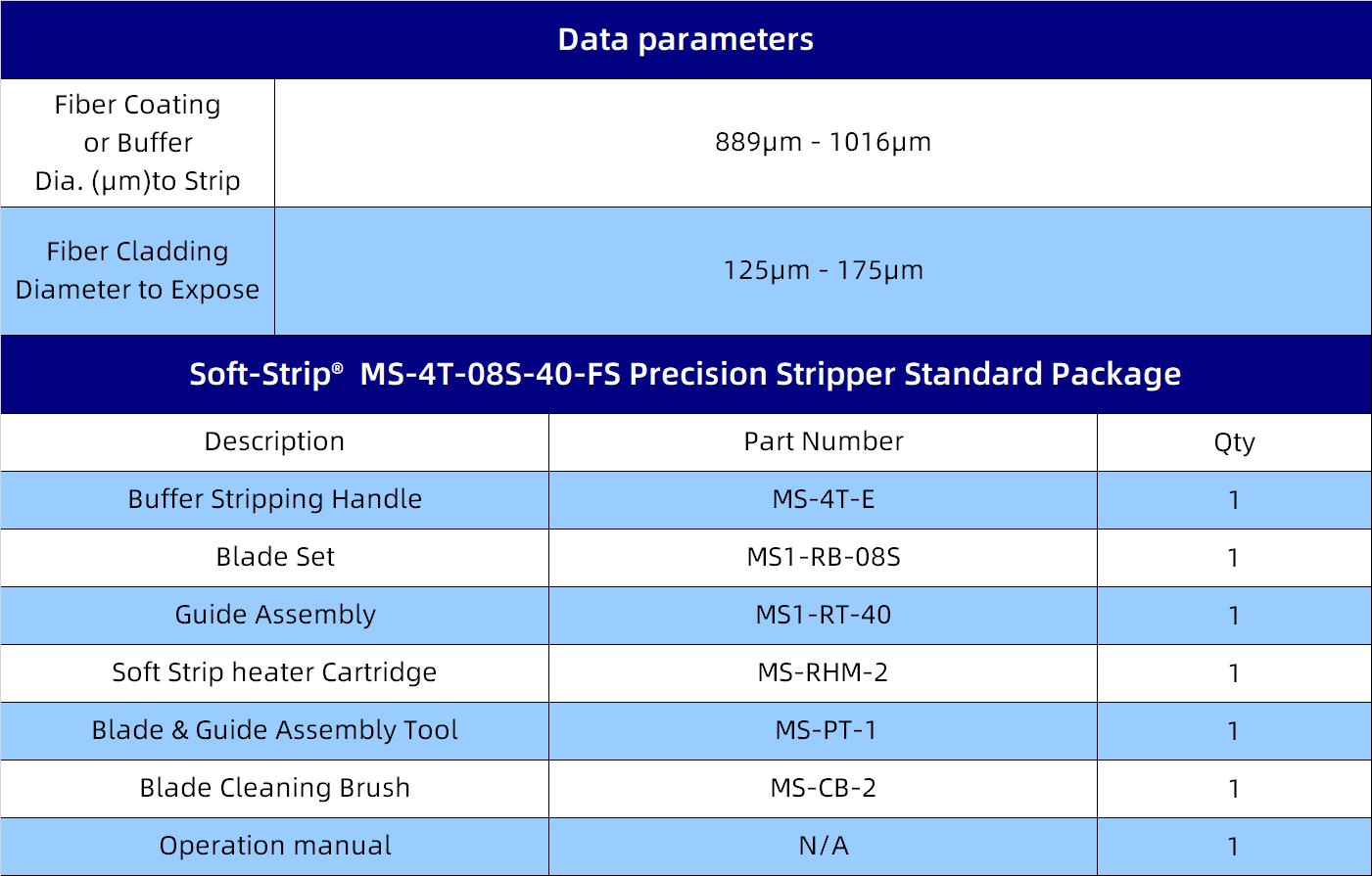
Task: Select the Guide Assembly description cell
Action: [x=274, y=615]
